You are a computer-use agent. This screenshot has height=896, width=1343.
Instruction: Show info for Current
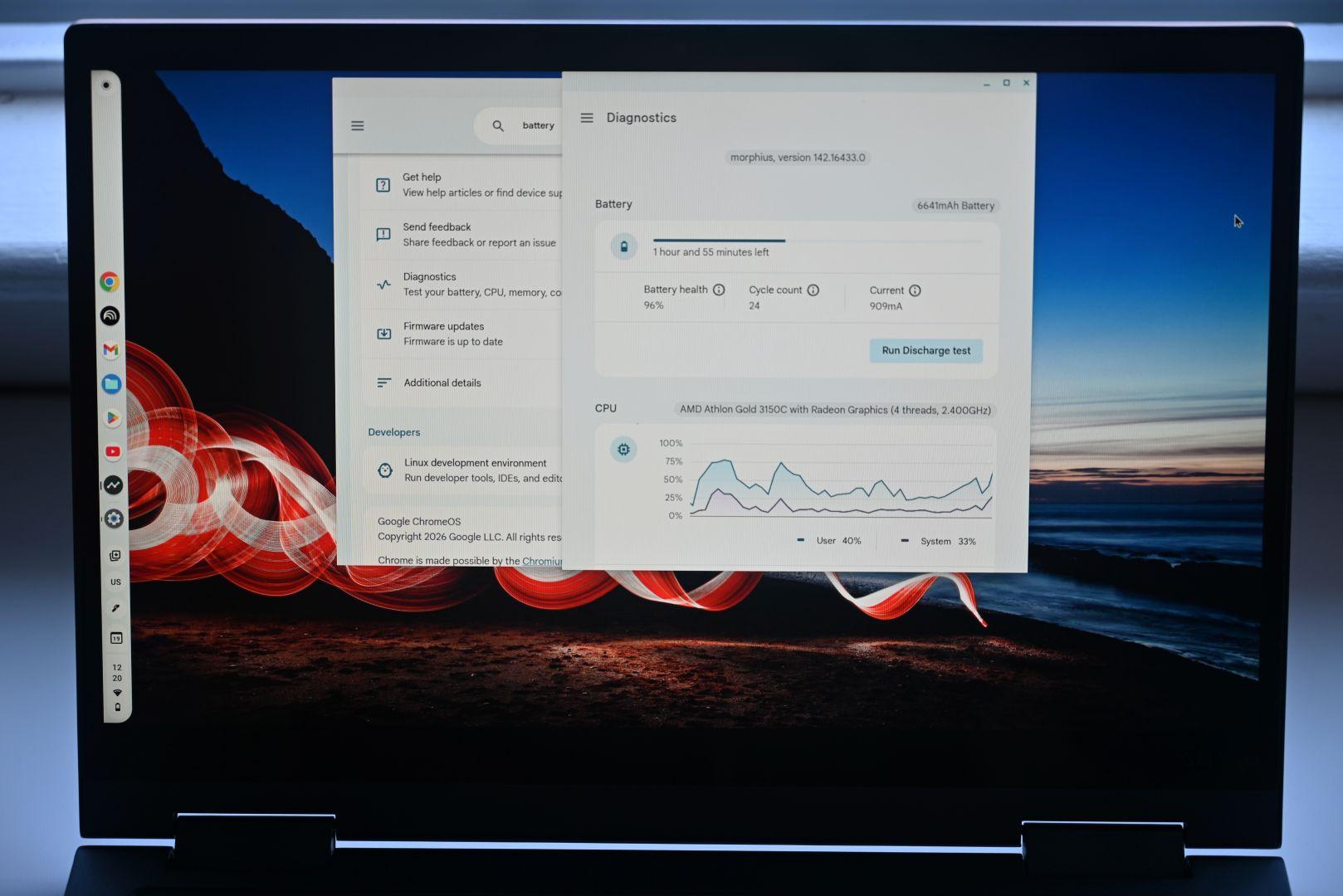coord(915,290)
